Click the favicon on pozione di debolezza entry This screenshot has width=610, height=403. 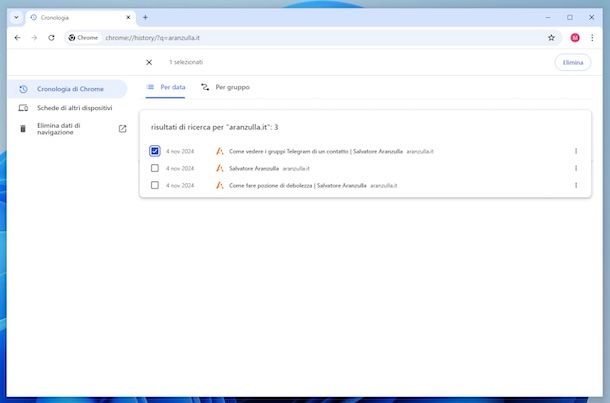point(220,185)
